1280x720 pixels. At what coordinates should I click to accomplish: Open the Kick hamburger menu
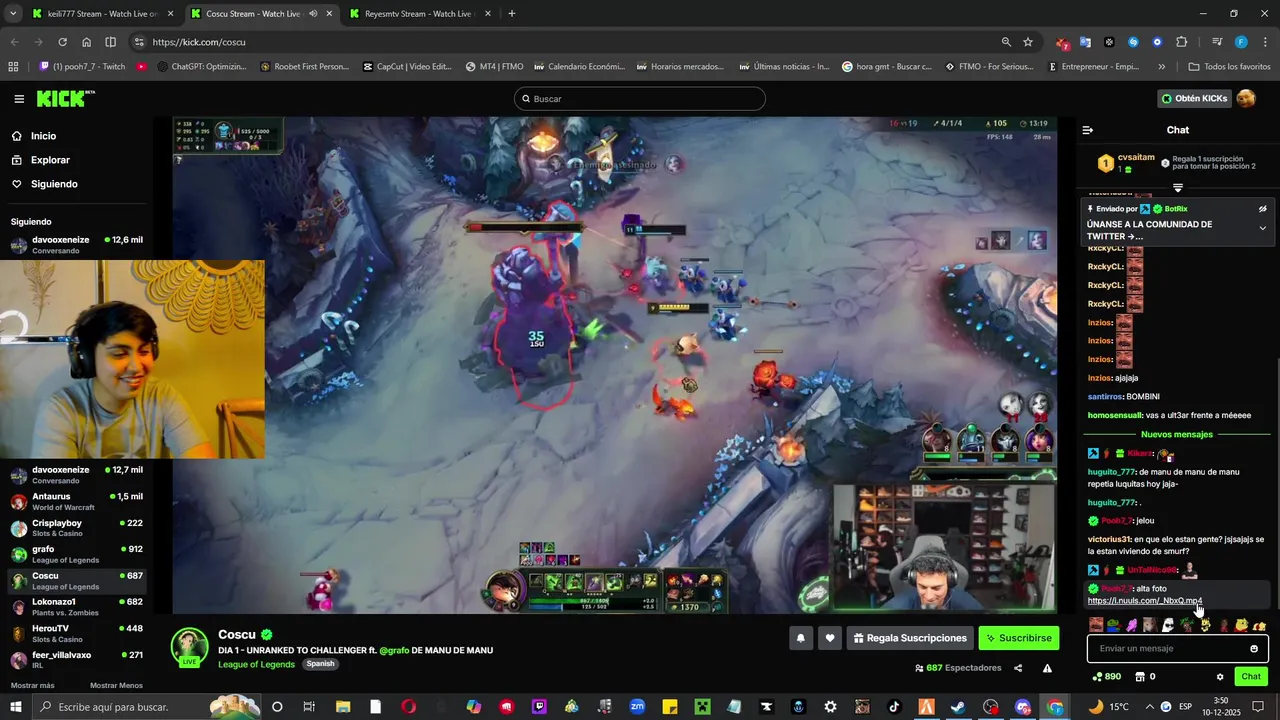click(19, 99)
